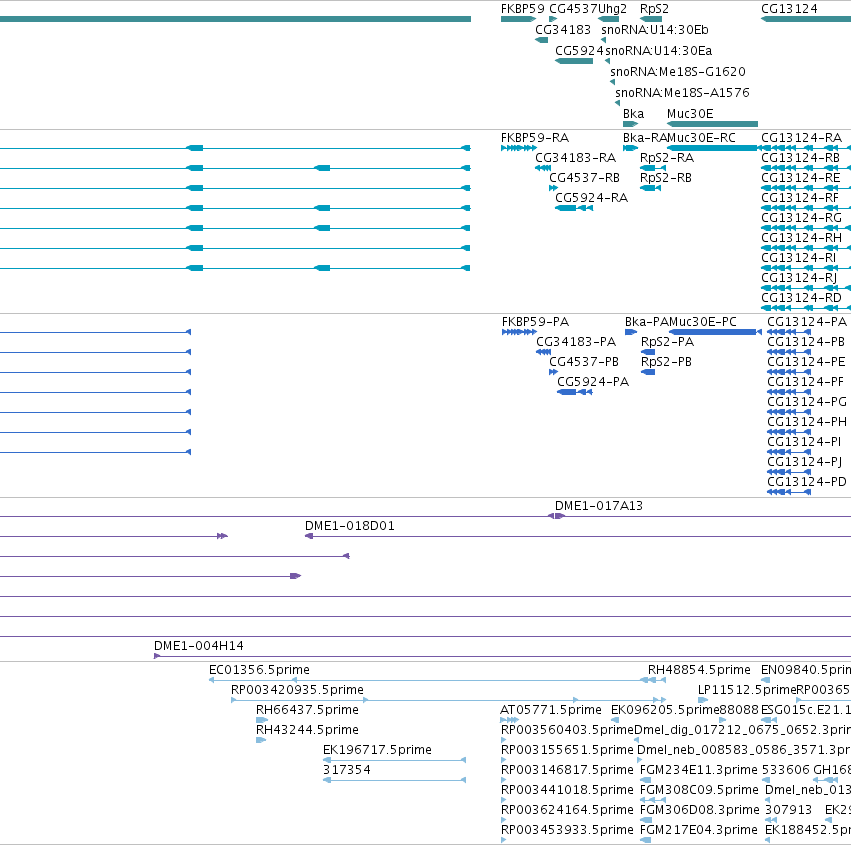Select the CG34183-PA protein label
Screen dimensions: 851x845
click(x=576, y=342)
